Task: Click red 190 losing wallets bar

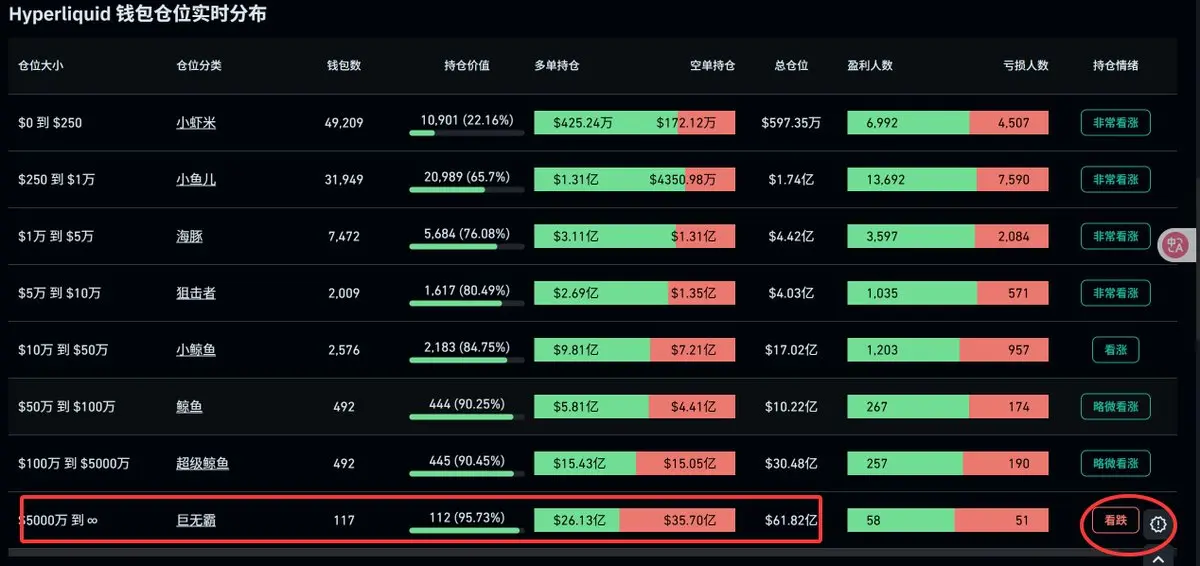Action: pos(1006,464)
